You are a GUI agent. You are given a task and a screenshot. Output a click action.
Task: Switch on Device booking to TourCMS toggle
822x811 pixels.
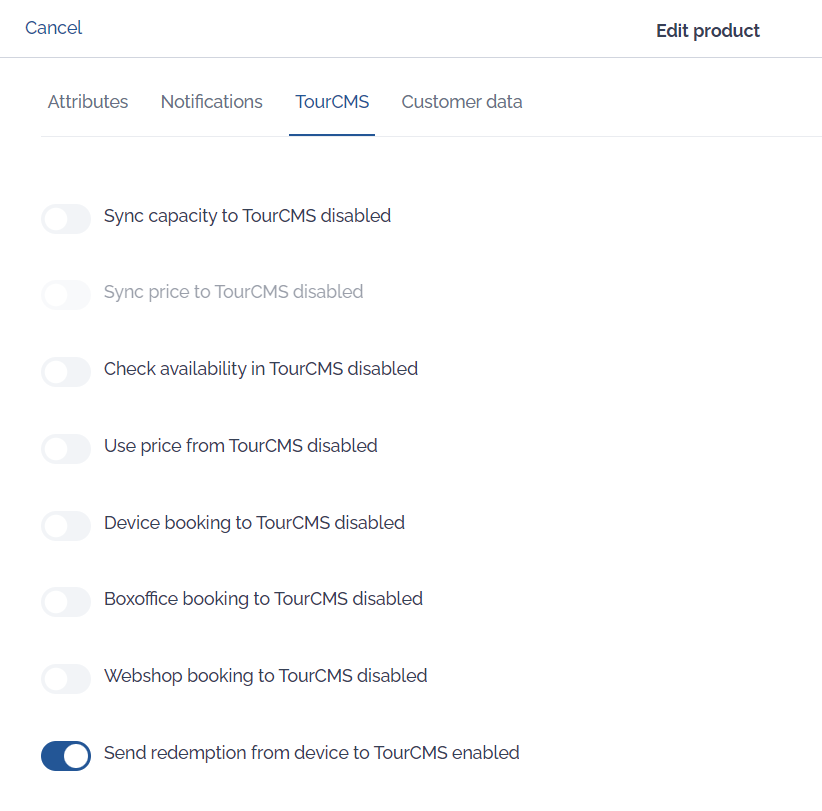tap(66, 526)
